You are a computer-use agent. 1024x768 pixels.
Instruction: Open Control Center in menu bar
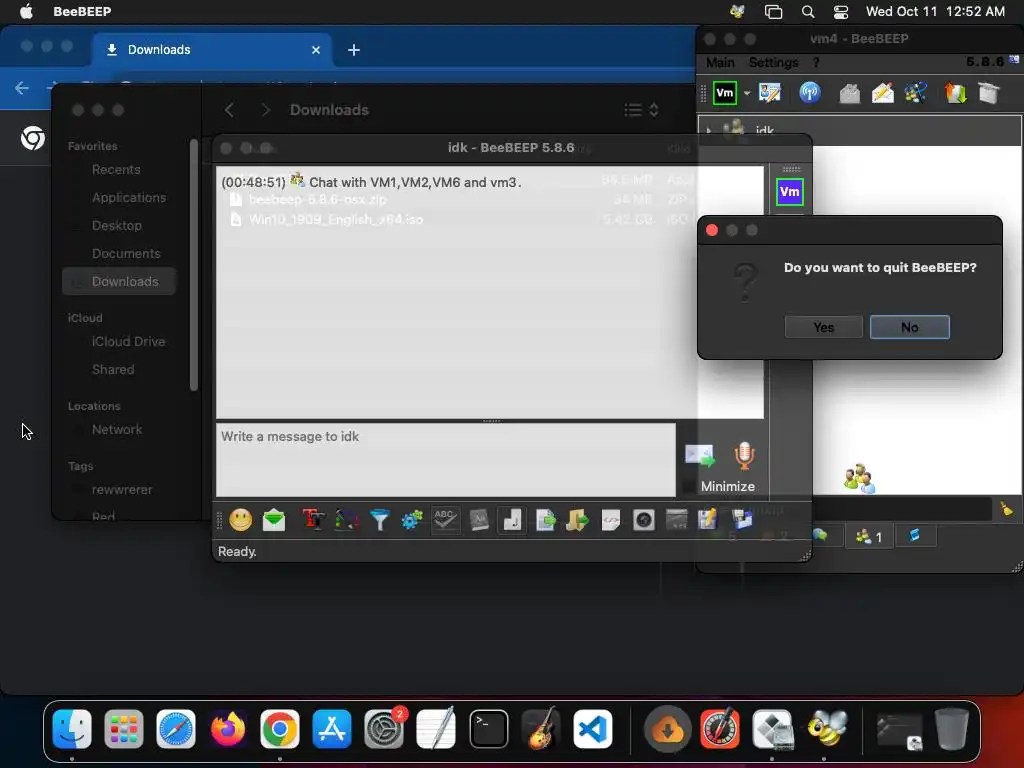point(840,12)
